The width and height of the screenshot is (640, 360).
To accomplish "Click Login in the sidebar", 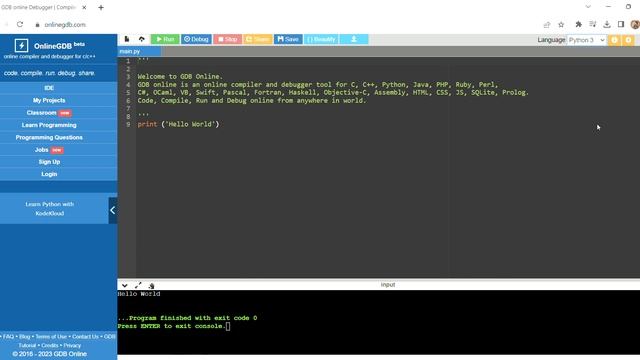I will (49, 174).
